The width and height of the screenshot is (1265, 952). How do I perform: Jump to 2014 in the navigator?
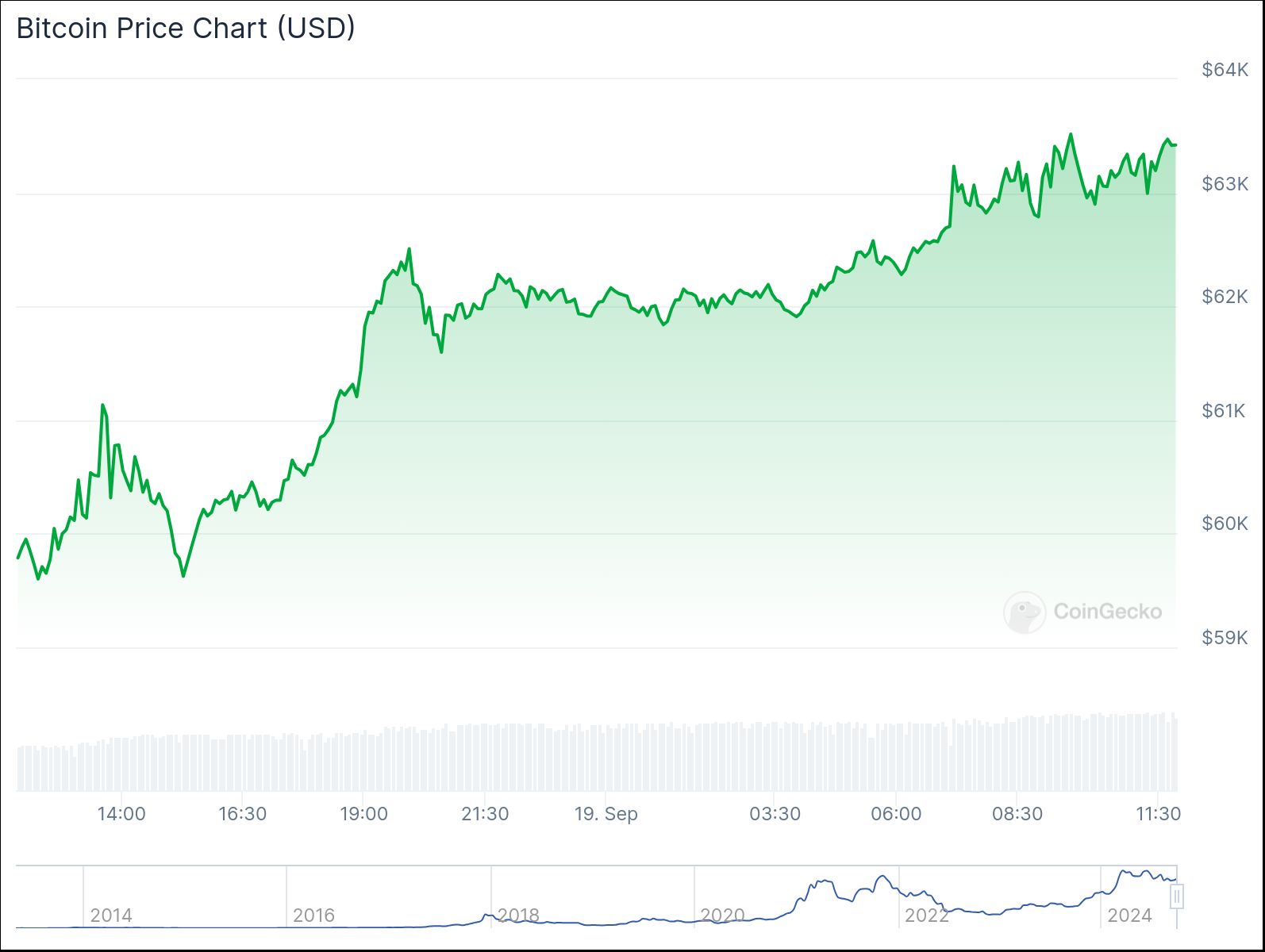[x=111, y=916]
